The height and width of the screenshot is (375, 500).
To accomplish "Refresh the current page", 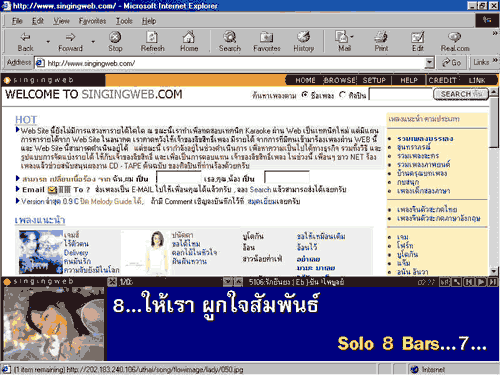I will click(152, 42).
